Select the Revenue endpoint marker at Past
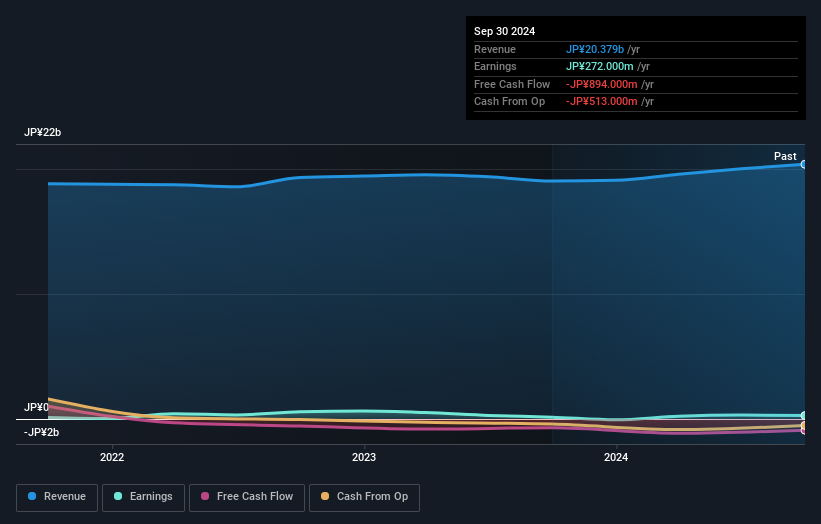This screenshot has width=821, height=524. (x=803, y=164)
